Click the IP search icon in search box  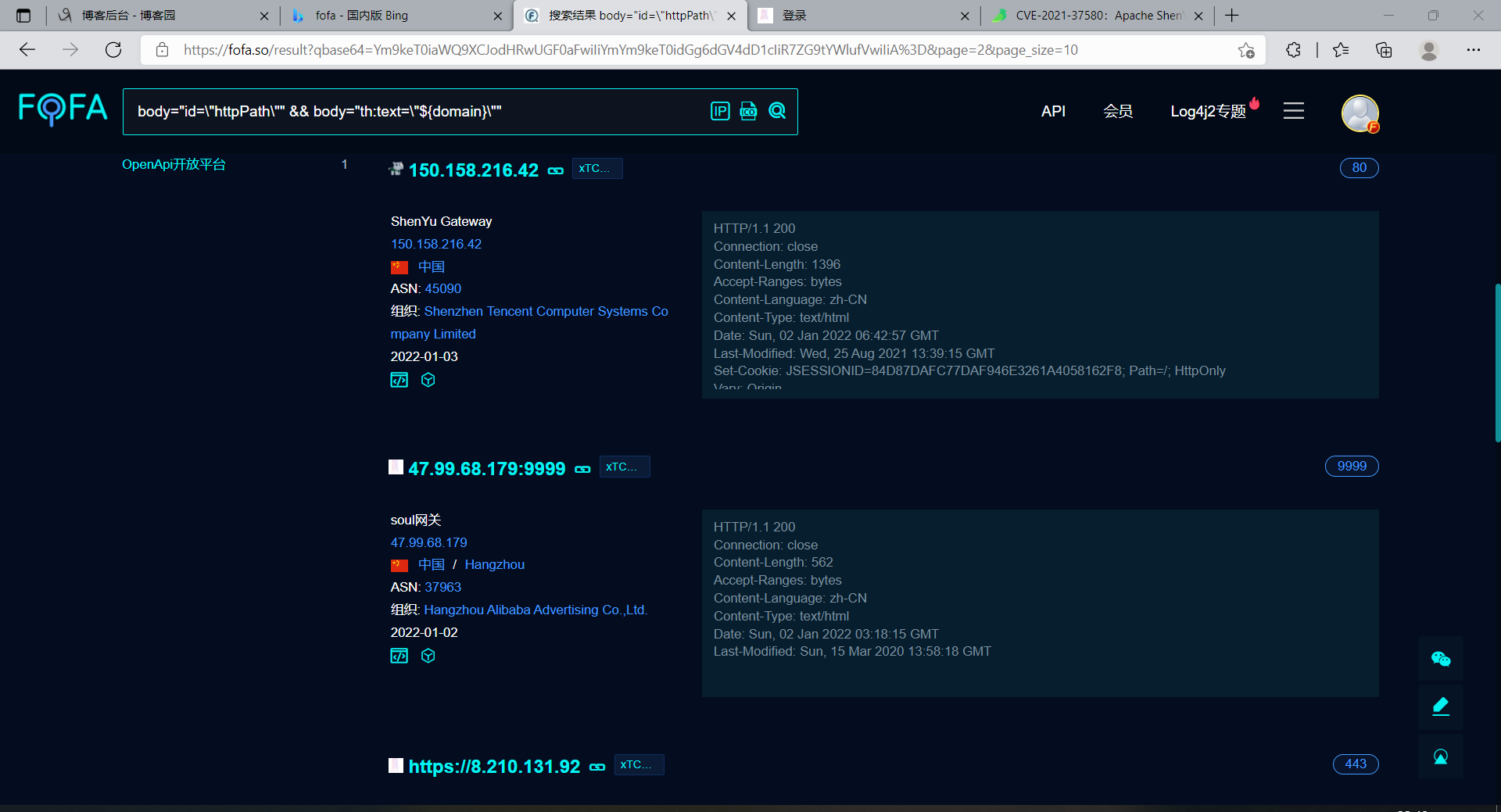[x=720, y=111]
